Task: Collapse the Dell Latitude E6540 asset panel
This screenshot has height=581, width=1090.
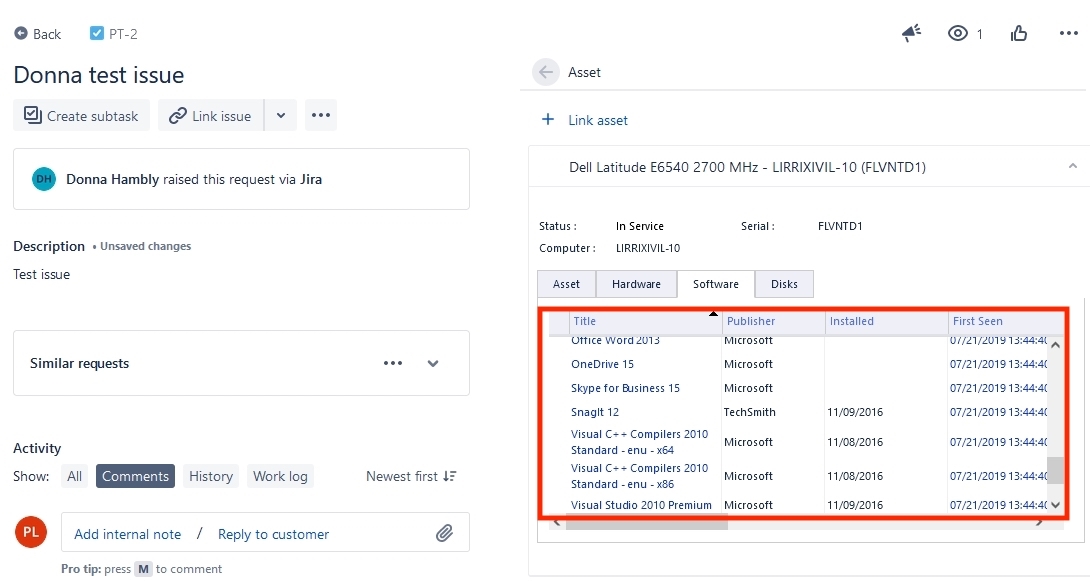Action: pyautogui.click(x=1073, y=165)
